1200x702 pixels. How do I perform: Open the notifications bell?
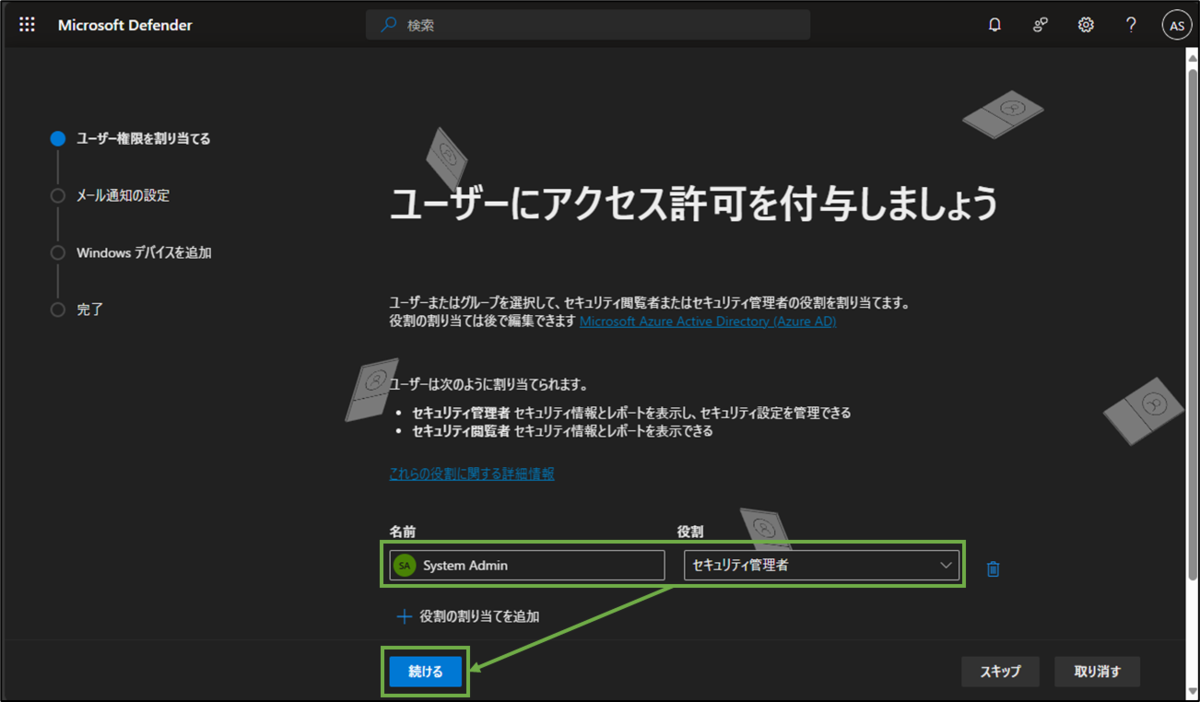click(995, 25)
